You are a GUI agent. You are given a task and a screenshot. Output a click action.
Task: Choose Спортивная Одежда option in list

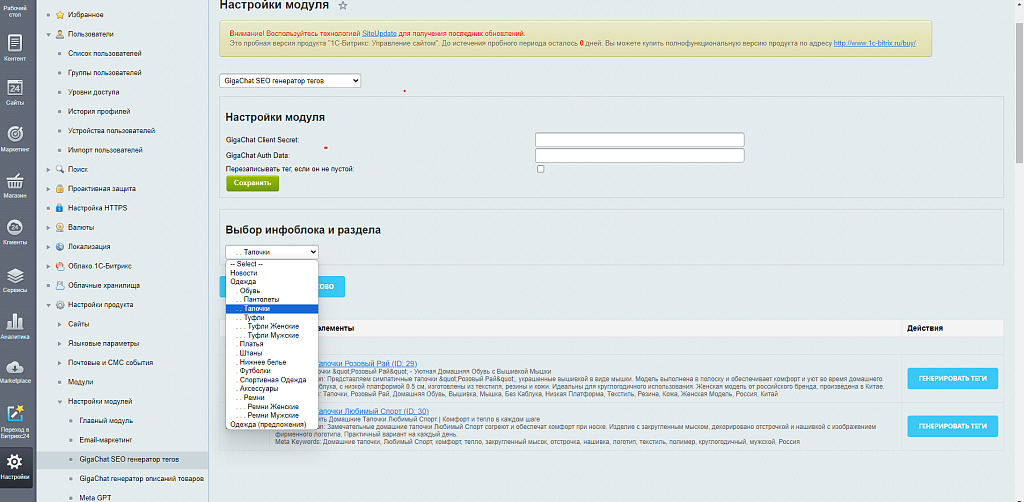[273, 379]
